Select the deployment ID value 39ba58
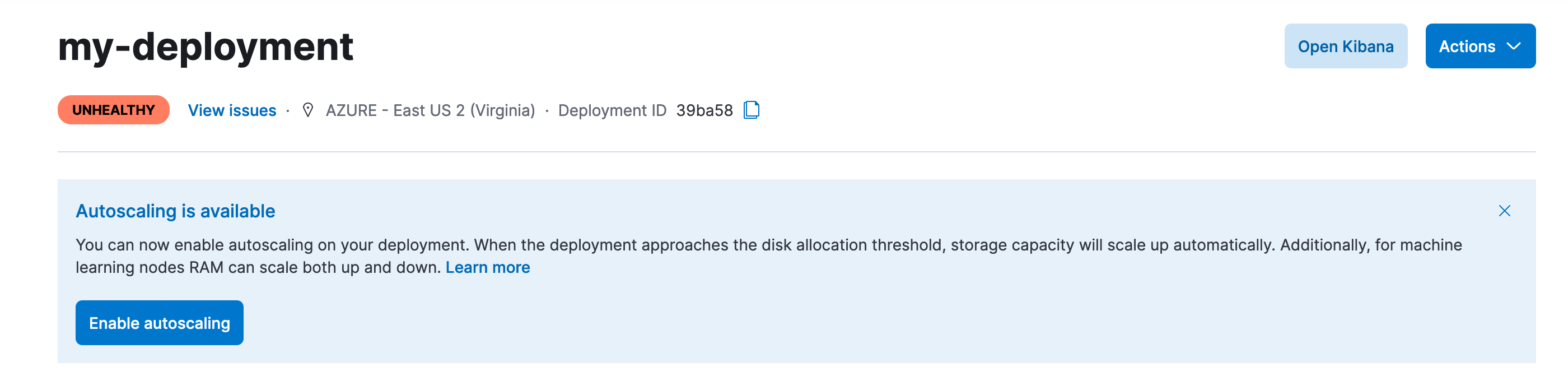This screenshot has width=1568, height=381. (704, 110)
